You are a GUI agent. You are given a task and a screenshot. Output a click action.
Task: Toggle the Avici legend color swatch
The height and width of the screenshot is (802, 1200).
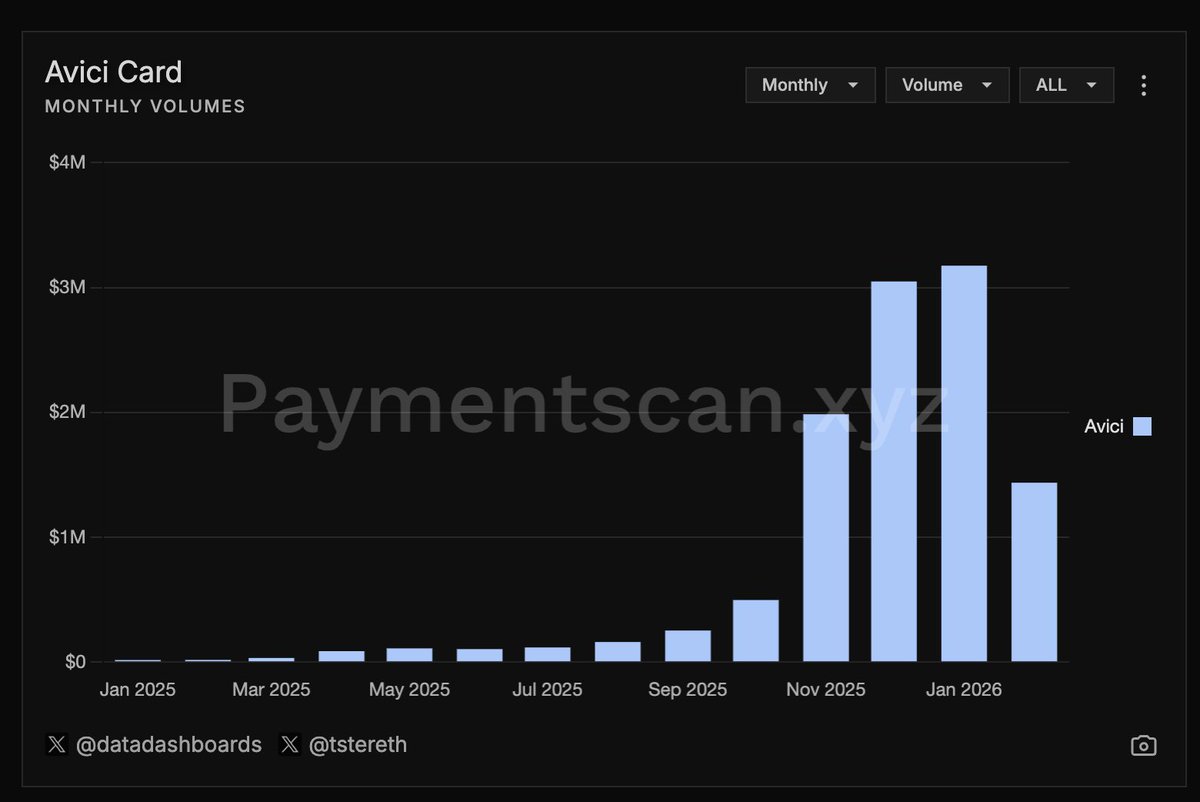point(1142,427)
